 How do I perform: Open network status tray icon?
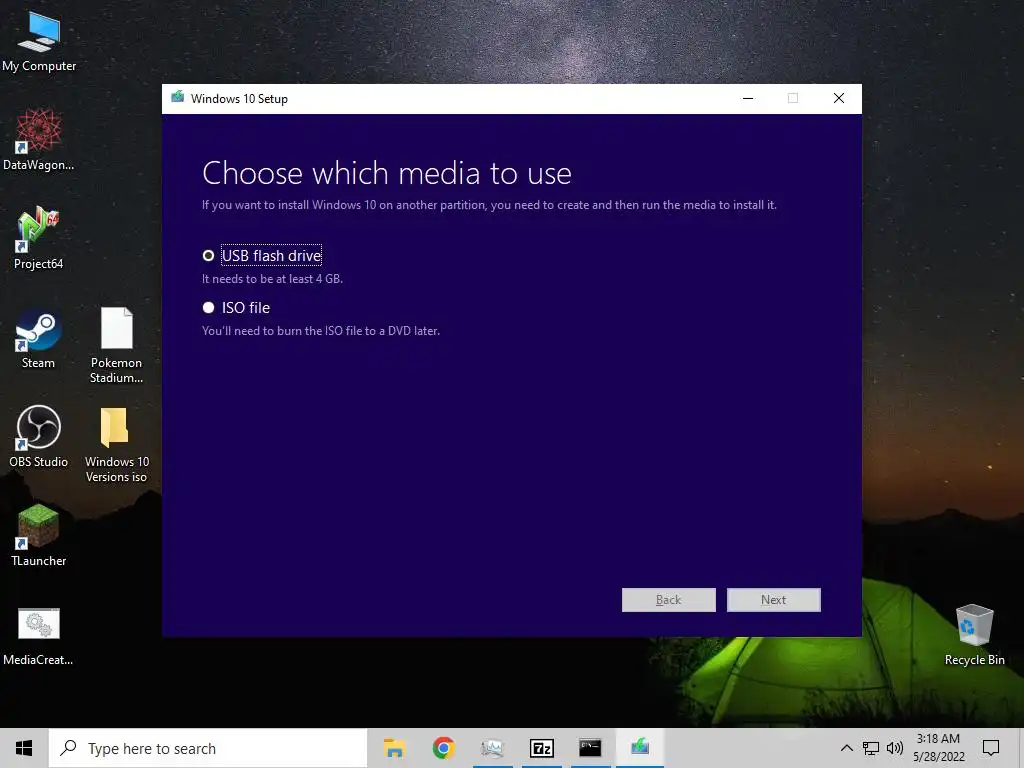[x=871, y=748]
